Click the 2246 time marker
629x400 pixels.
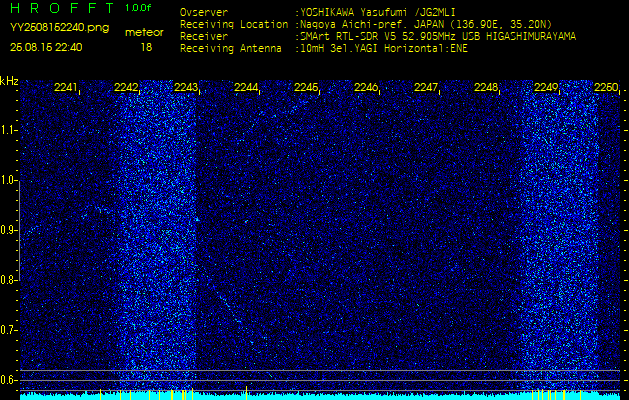pos(366,87)
